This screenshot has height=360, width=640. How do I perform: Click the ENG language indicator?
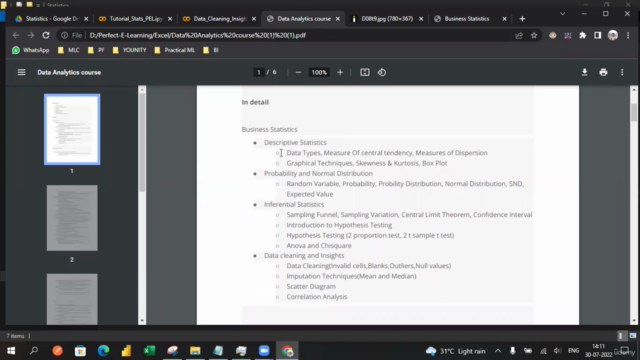point(573,351)
